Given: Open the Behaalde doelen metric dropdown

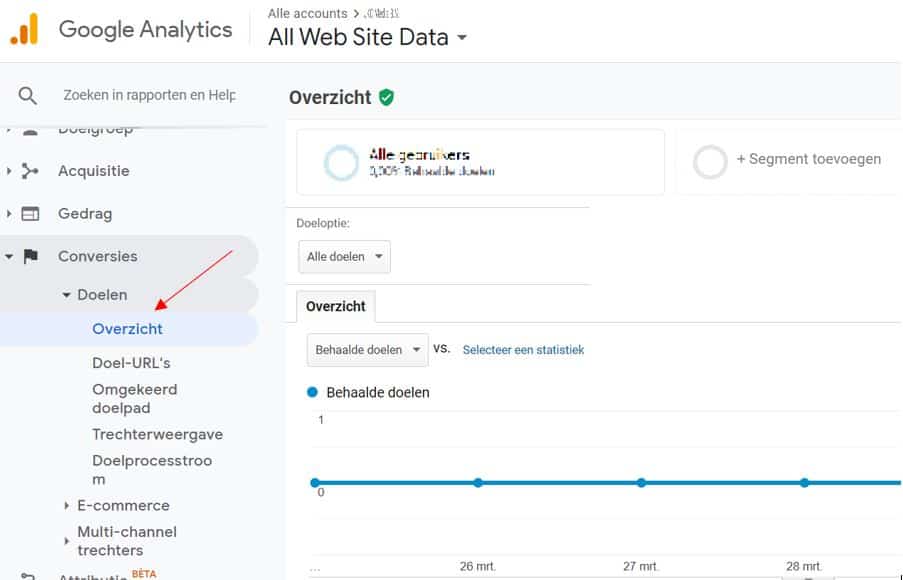Looking at the screenshot, I should (x=367, y=350).
